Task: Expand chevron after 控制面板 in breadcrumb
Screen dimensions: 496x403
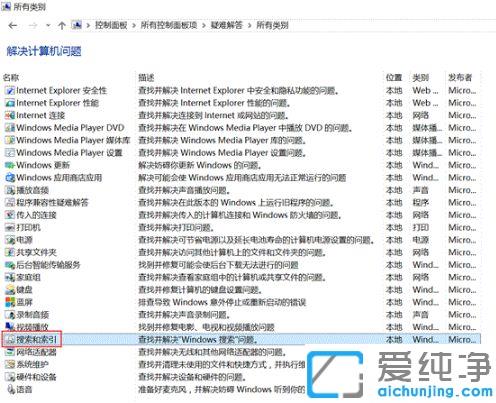Action: click(x=134, y=25)
